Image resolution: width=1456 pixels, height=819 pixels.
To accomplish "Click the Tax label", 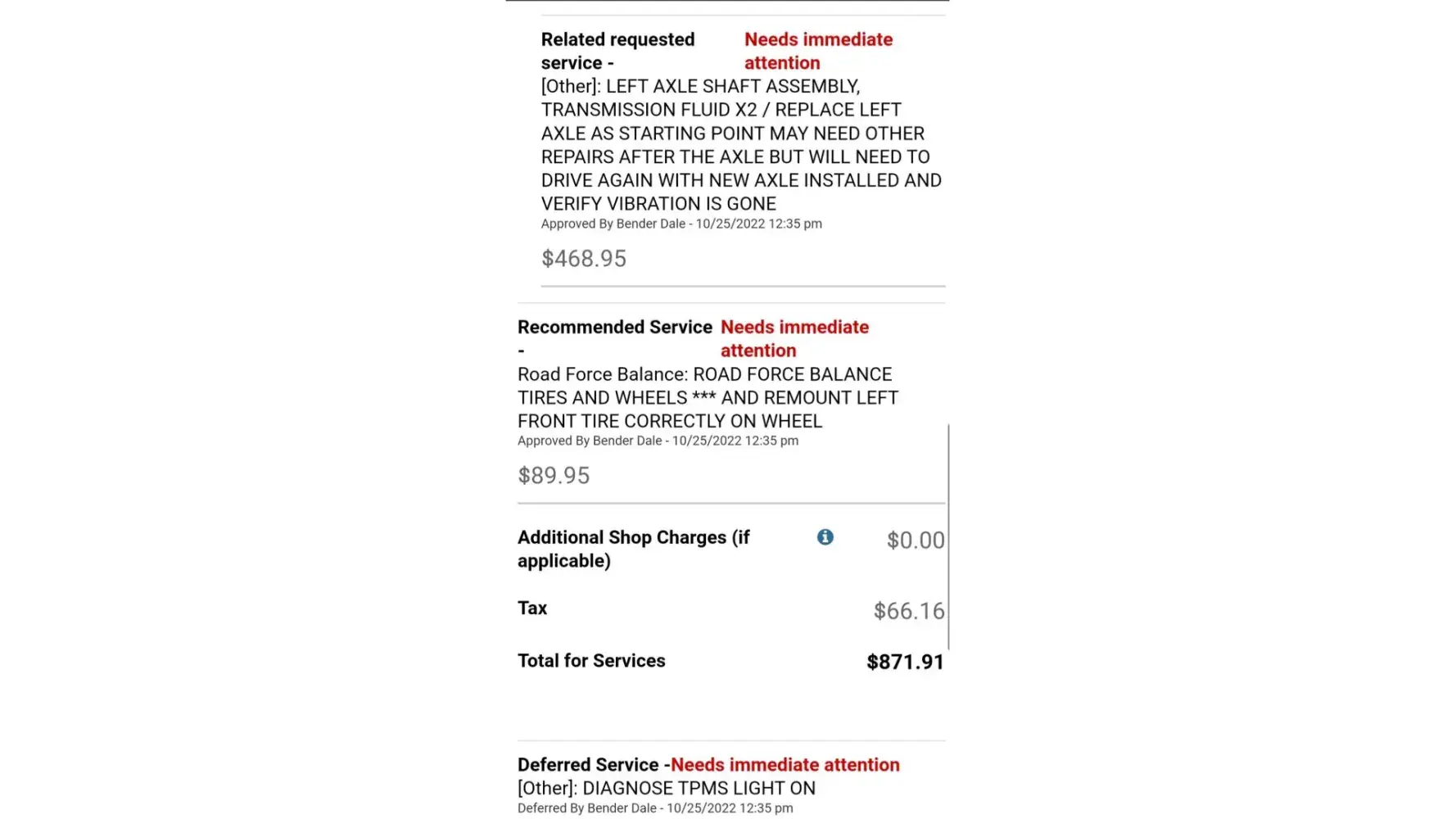I will click(x=532, y=608).
